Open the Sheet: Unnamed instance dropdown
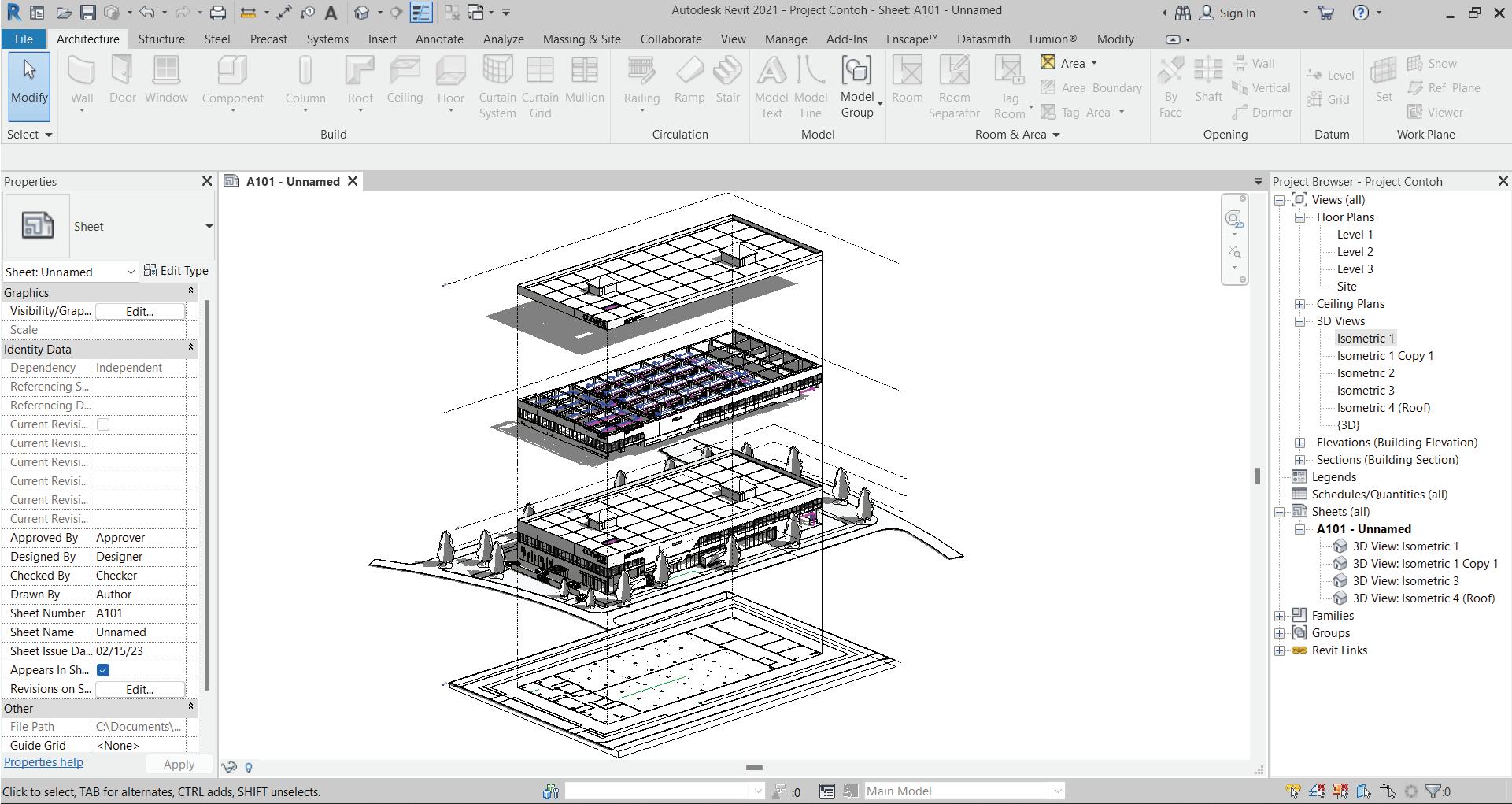Viewport: 1512px width, 804px height. click(x=130, y=272)
